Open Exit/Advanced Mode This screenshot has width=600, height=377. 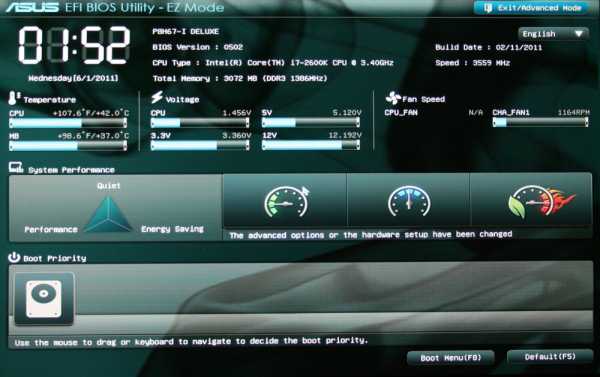point(532,8)
